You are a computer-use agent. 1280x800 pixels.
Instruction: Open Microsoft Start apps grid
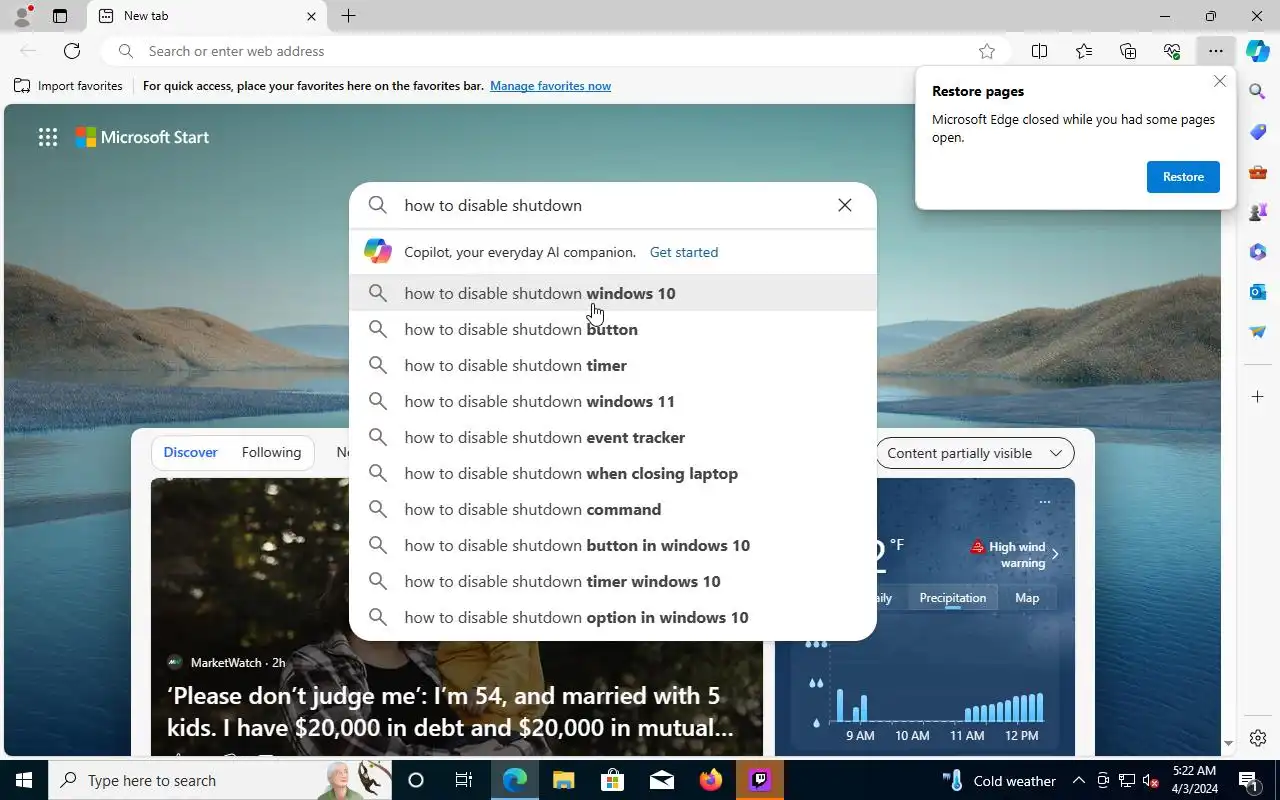[48, 137]
